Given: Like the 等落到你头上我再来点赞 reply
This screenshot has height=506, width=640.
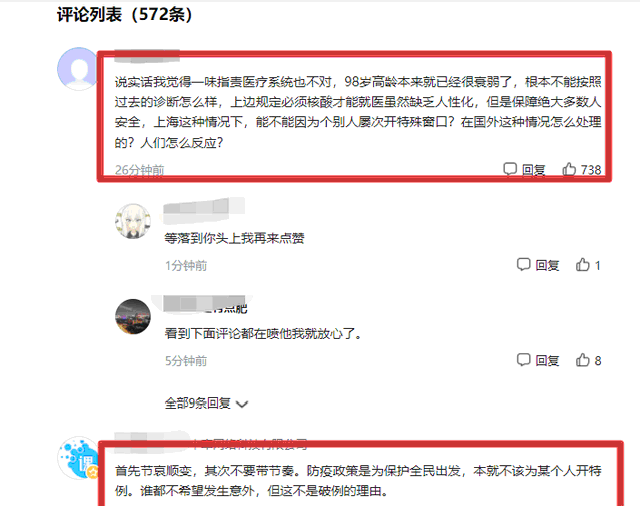Looking at the screenshot, I should 582,265.
